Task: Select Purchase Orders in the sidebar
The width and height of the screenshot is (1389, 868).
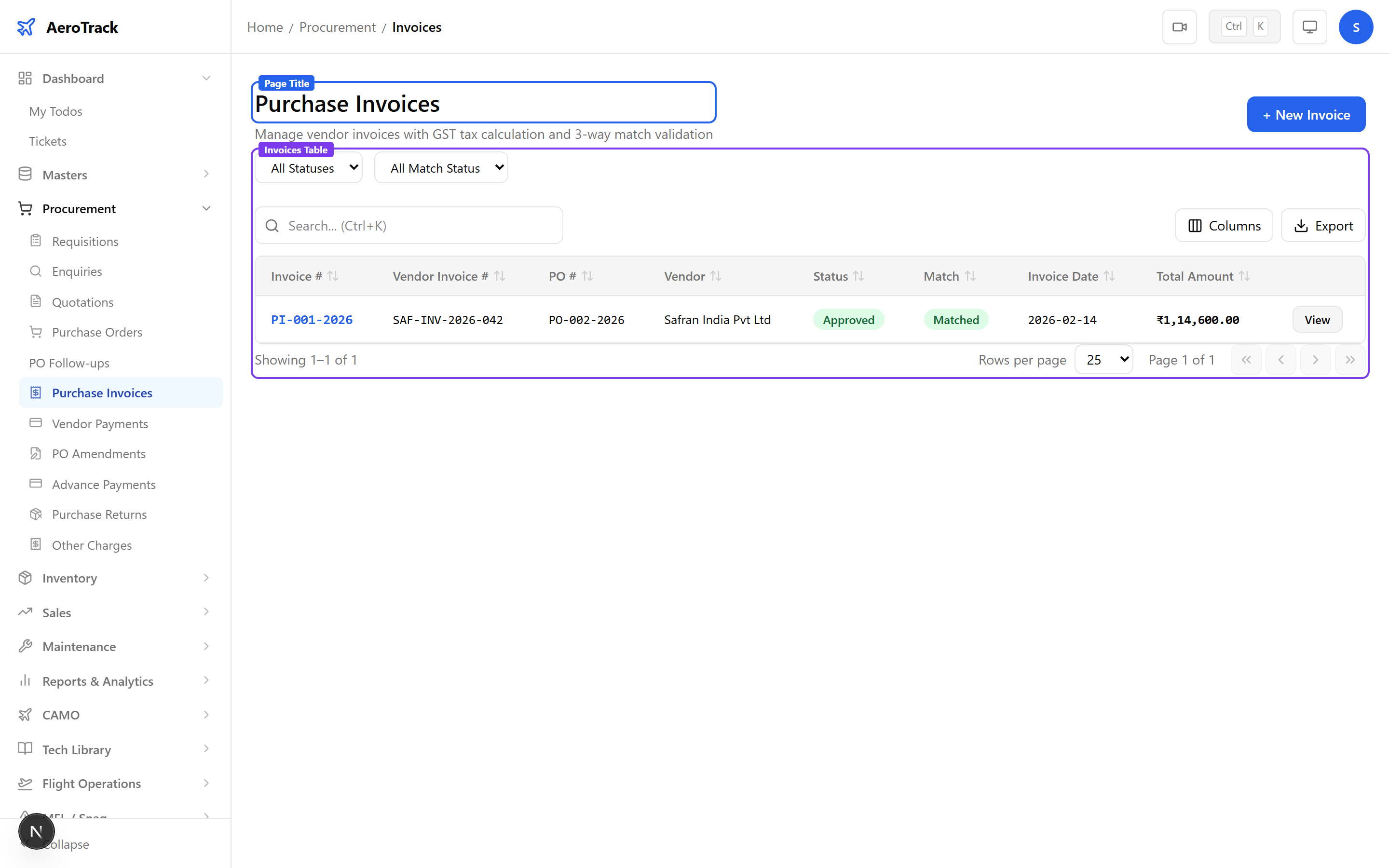Action: coord(97,332)
